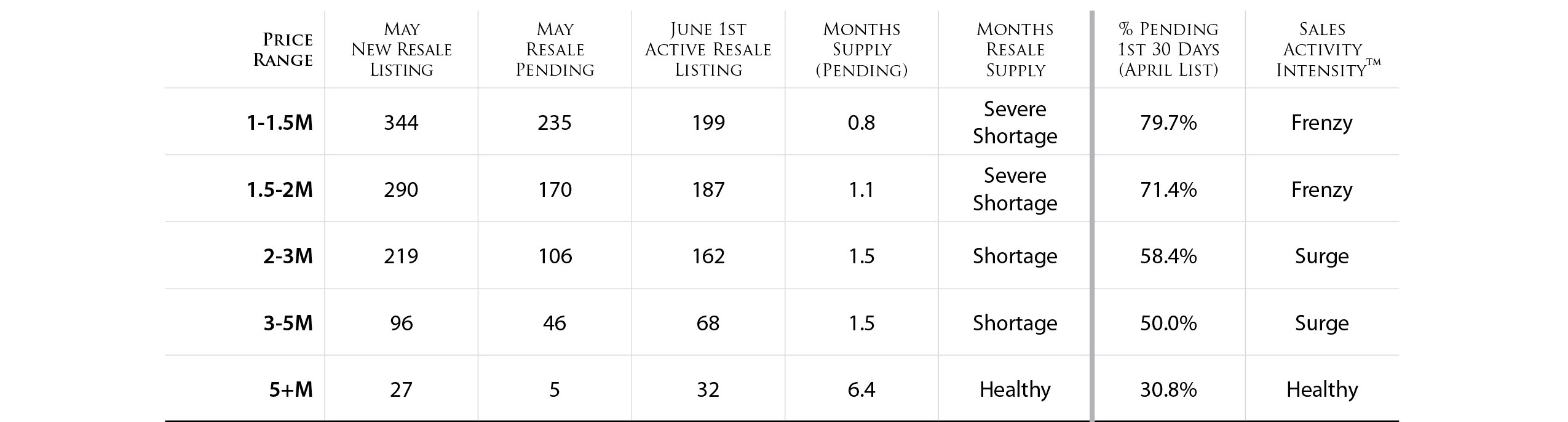Click the 1-1.5M price range row label
Image resolution: width=1568 pixels, height=422 pixels.
[280, 122]
